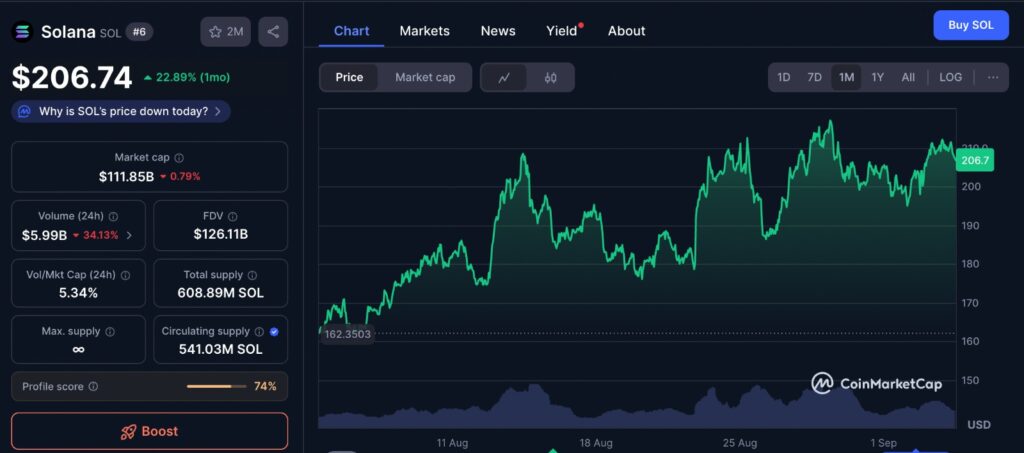Screen dimensions: 1024x453
Task: Click the Buy SOL button
Action: click(971, 25)
